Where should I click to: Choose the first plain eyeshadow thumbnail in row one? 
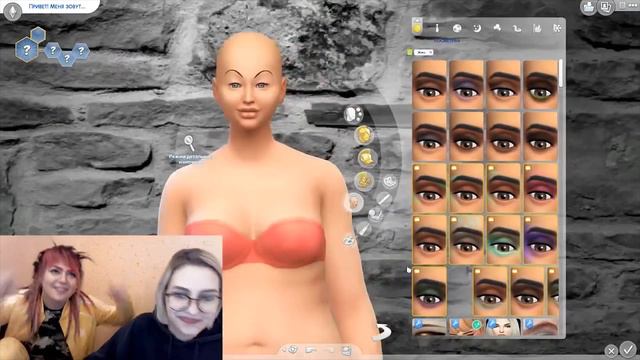point(430,85)
